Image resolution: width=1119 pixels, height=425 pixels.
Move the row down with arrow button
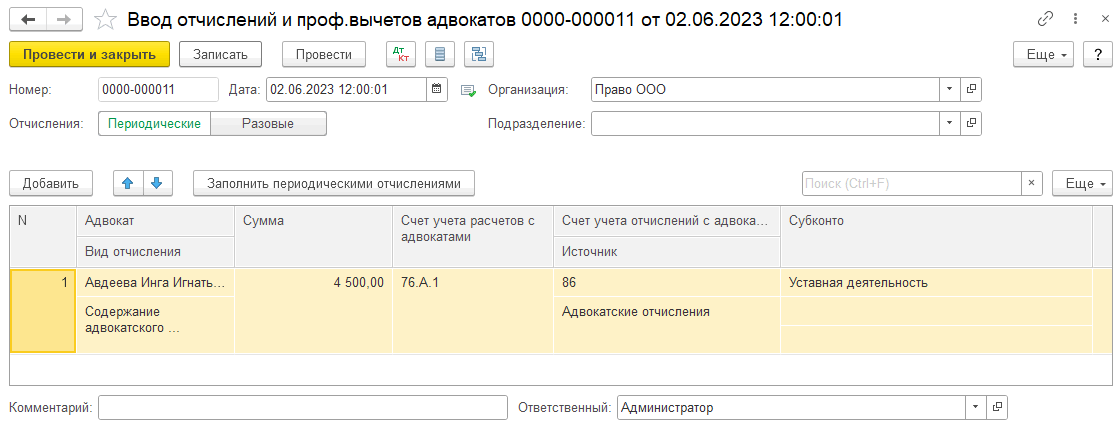coord(159,183)
